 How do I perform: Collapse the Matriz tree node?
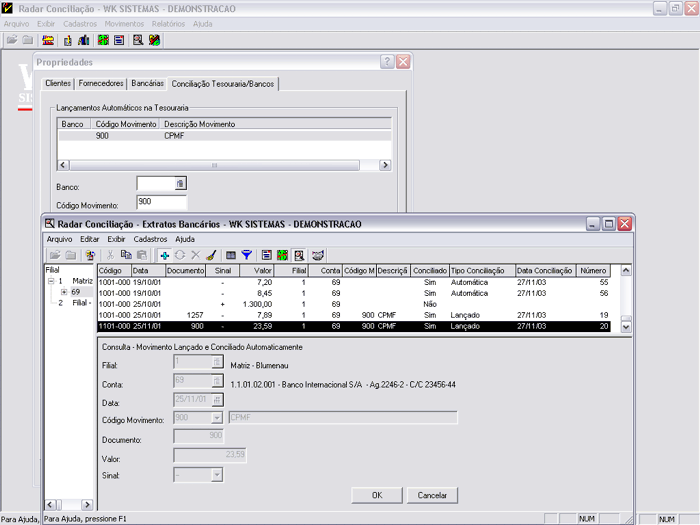click(50, 281)
